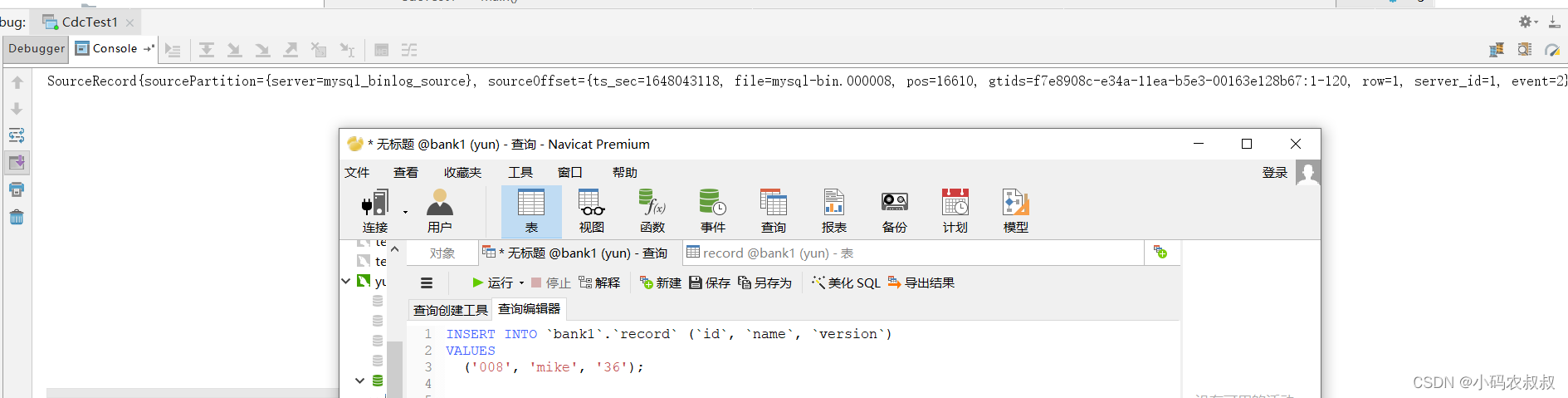The width and height of the screenshot is (1568, 398).
Task: Open the 运行 dropdown arrow
Action: [522, 283]
